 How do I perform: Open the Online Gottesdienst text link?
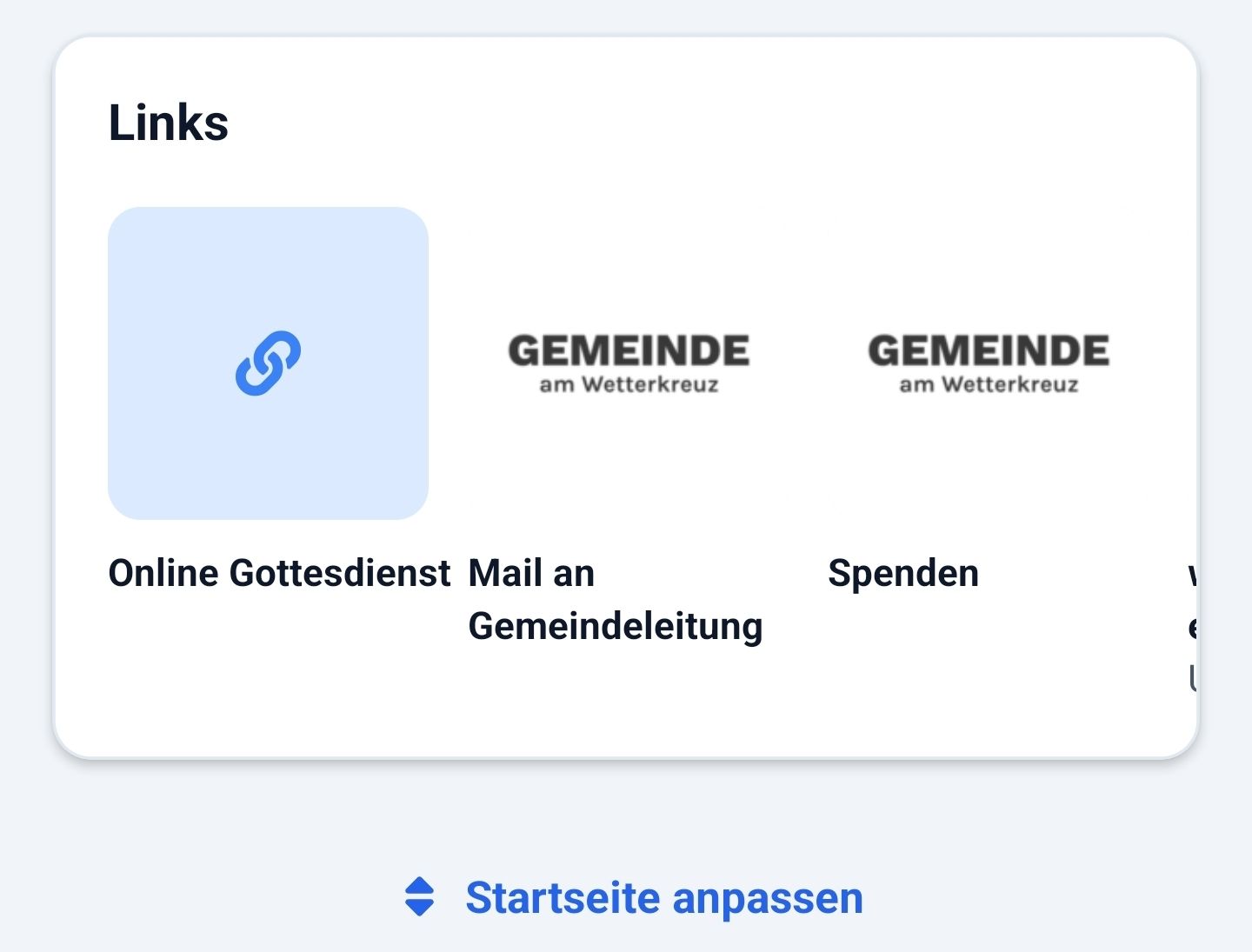point(279,574)
